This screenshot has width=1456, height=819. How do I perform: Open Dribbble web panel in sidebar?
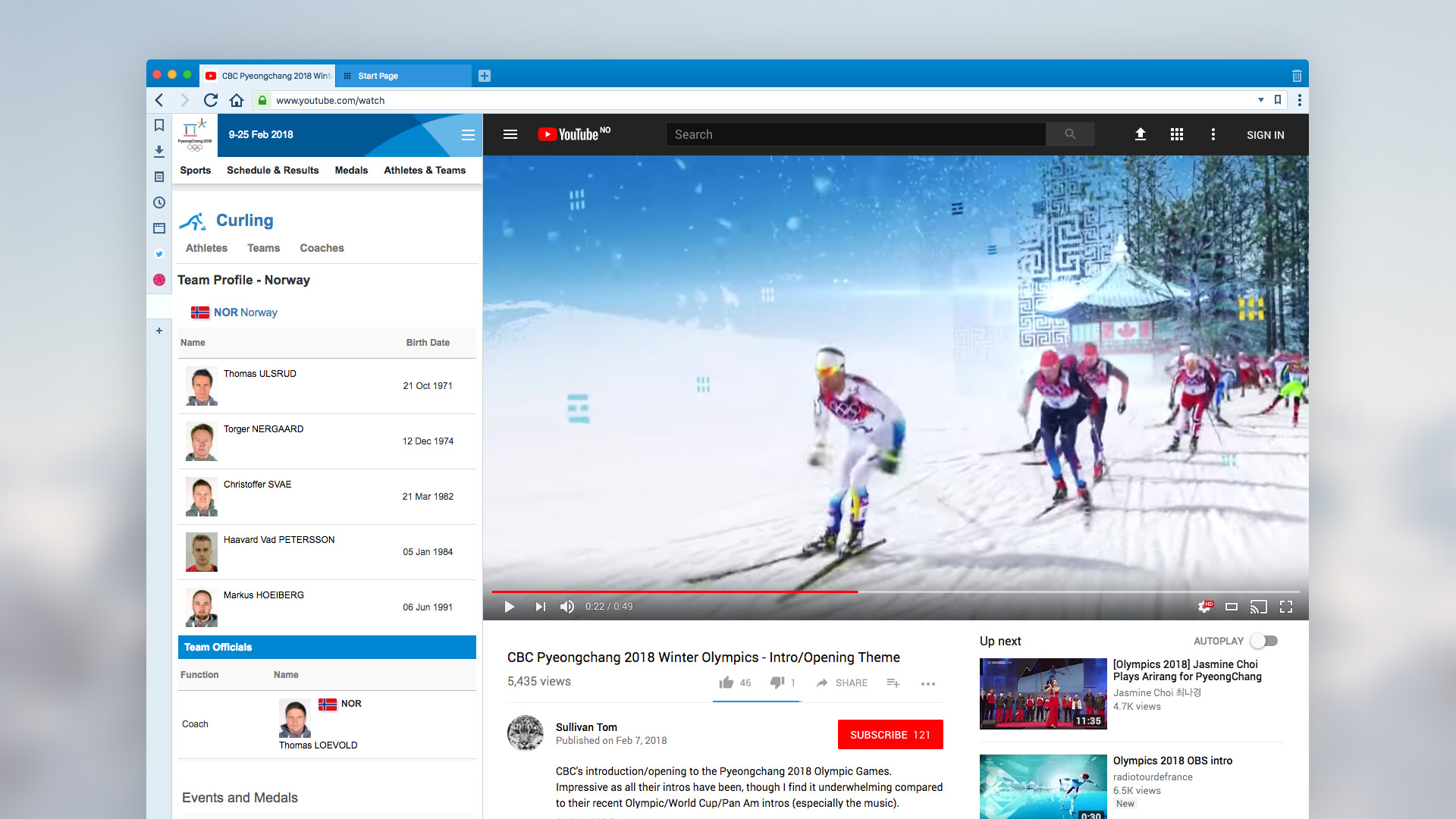click(159, 280)
